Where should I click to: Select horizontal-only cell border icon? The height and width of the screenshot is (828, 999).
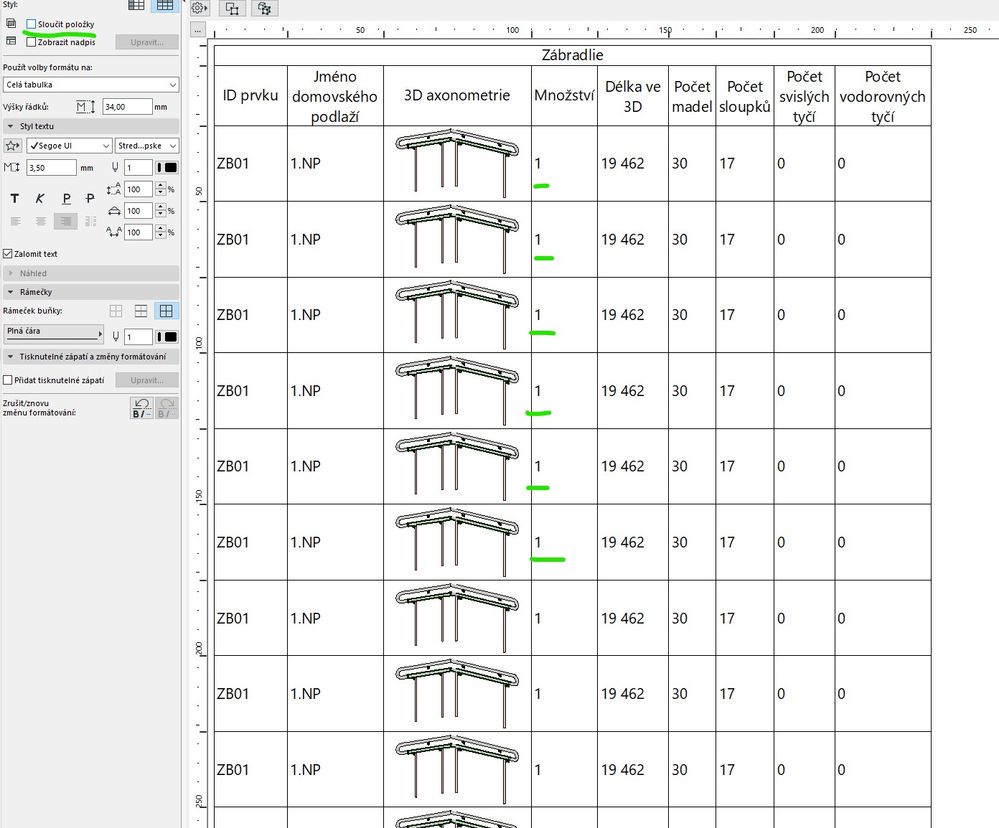(141, 312)
